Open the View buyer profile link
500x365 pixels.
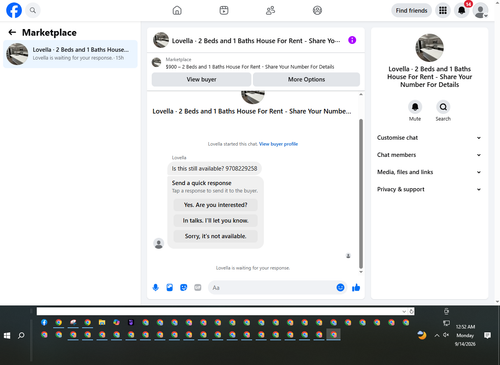(x=278, y=144)
